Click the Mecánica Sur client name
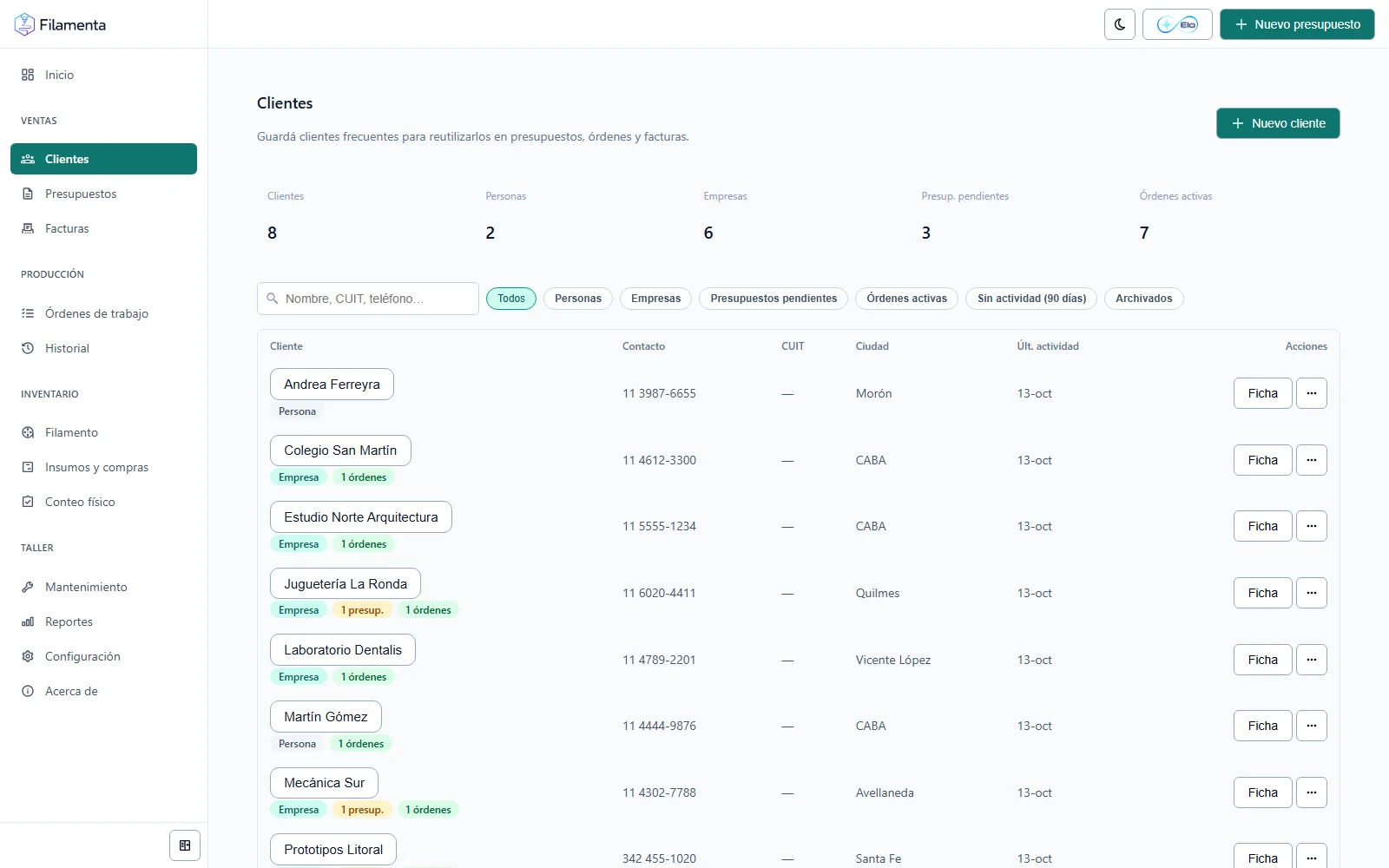This screenshot has width=1389, height=868. 324,783
